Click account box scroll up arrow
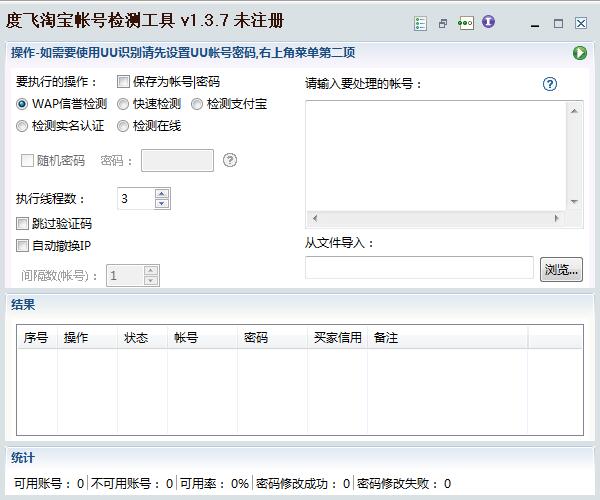Image resolution: width=600 pixels, height=500 pixels. click(x=574, y=111)
